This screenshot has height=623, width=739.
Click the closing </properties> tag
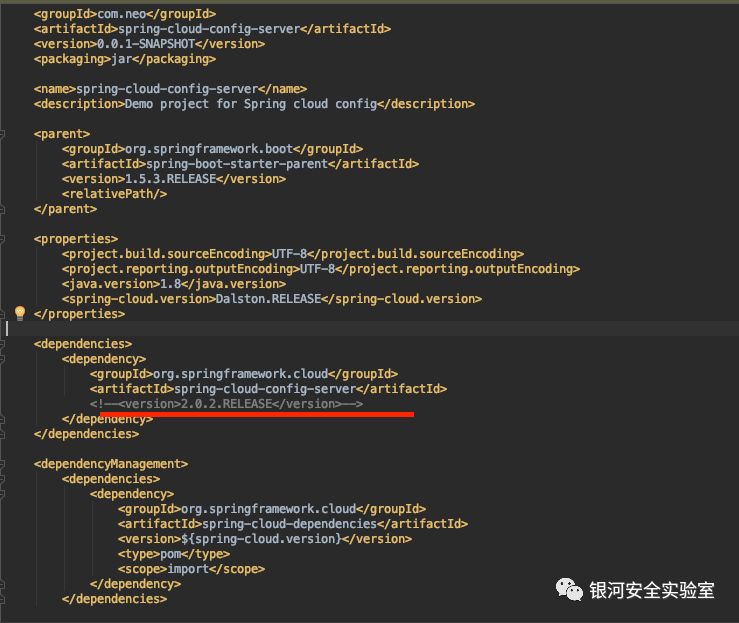coord(79,314)
